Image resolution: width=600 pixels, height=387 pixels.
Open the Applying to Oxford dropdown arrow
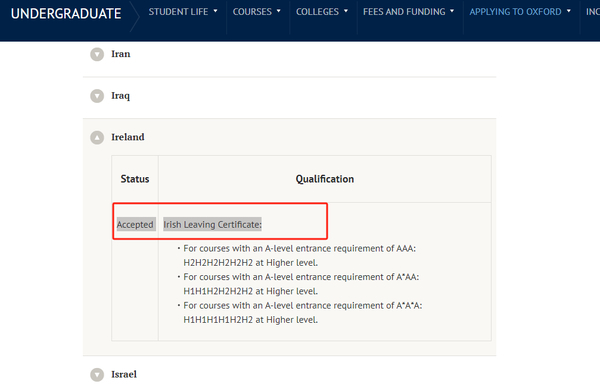pyautogui.click(x=569, y=11)
